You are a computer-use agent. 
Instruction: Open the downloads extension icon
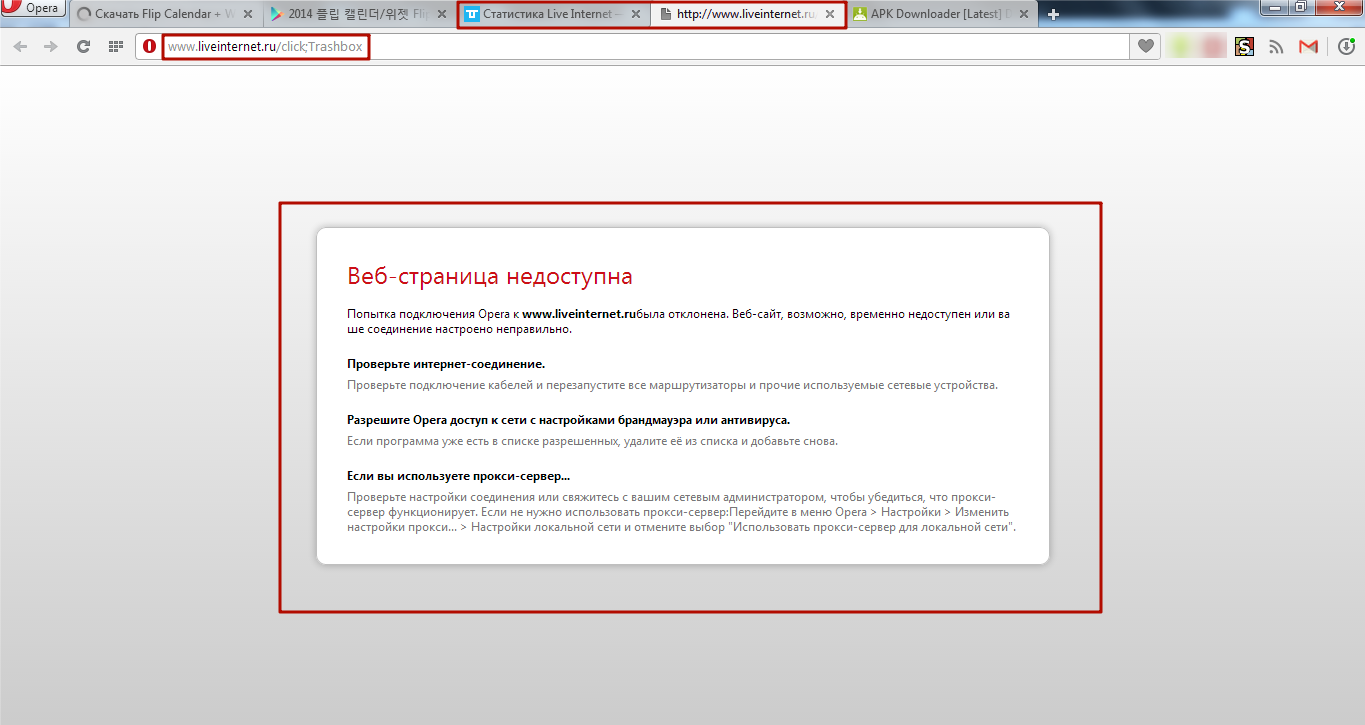(x=1346, y=46)
